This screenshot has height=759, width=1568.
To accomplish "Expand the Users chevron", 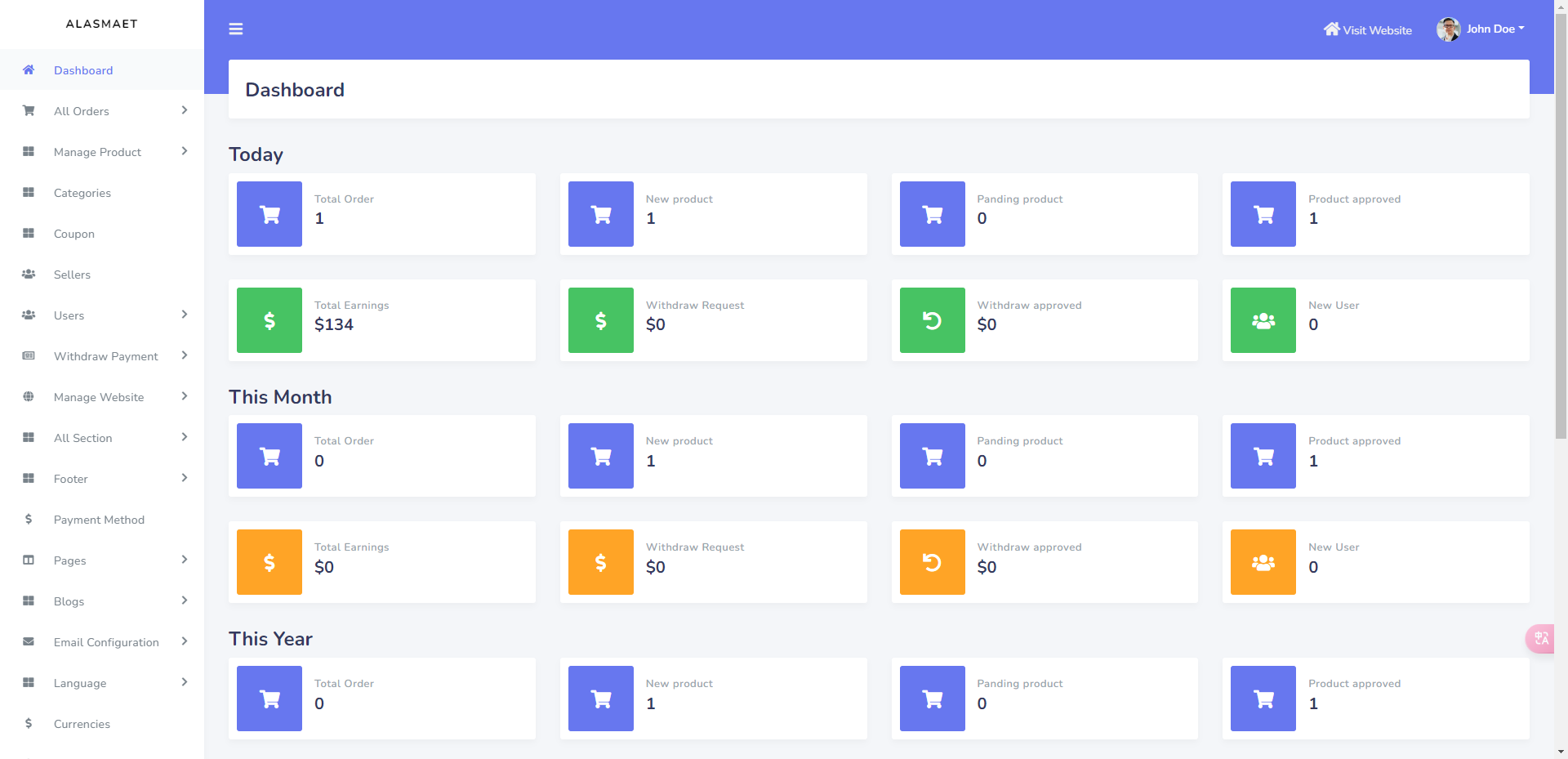I will (185, 315).
